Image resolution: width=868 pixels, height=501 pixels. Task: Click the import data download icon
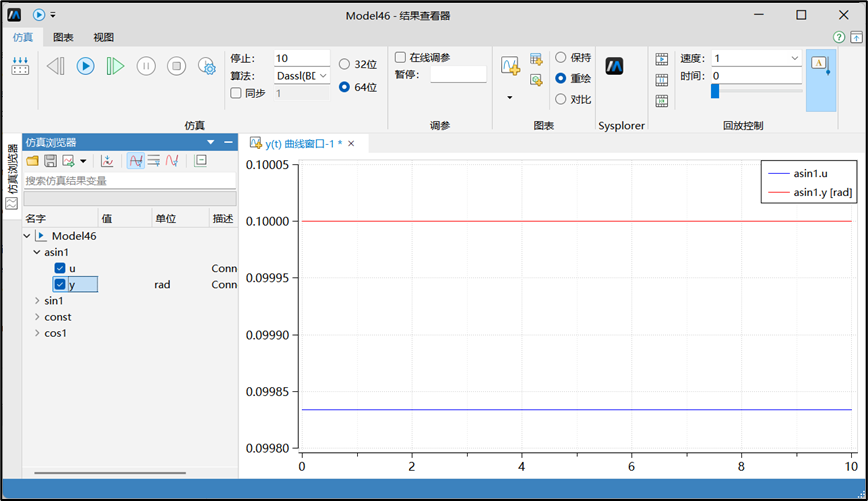(107, 161)
